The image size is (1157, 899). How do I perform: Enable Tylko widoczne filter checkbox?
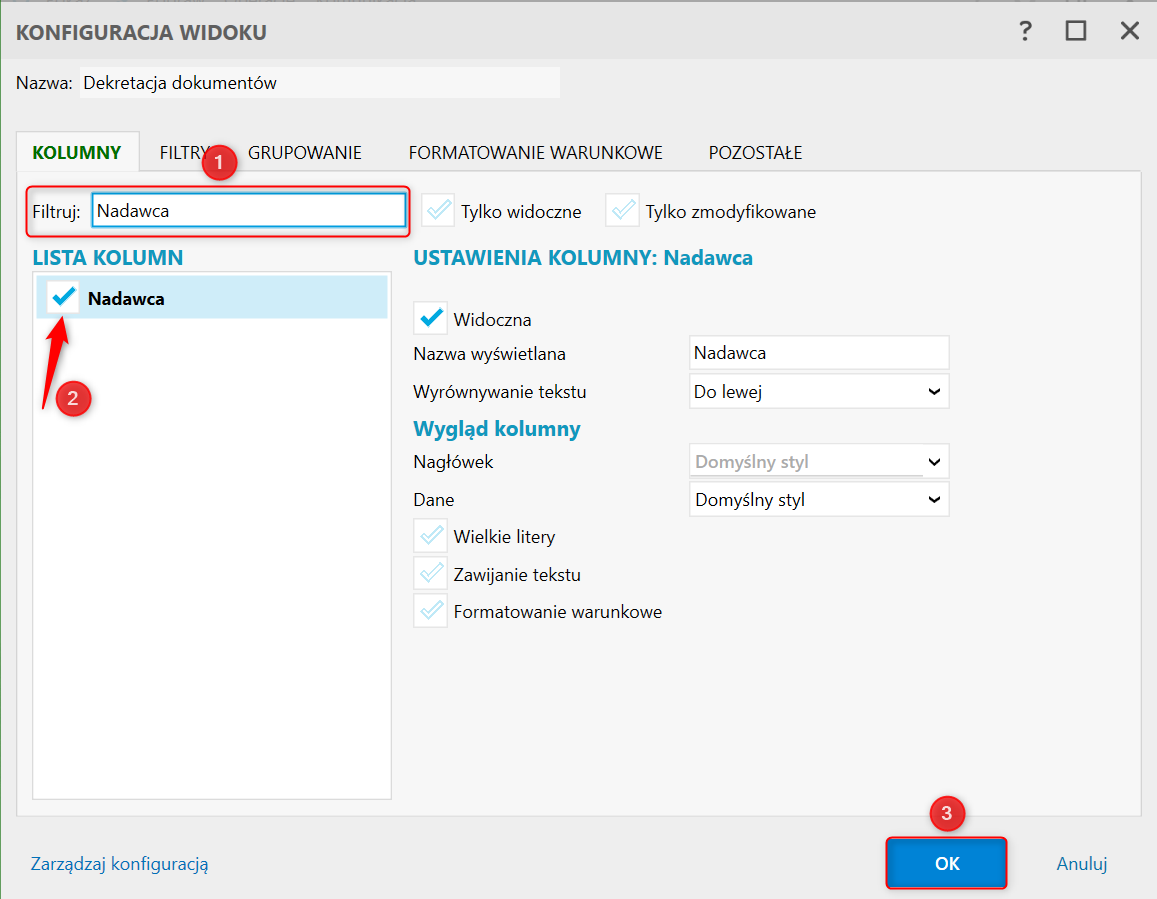click(x=438, y=211)
